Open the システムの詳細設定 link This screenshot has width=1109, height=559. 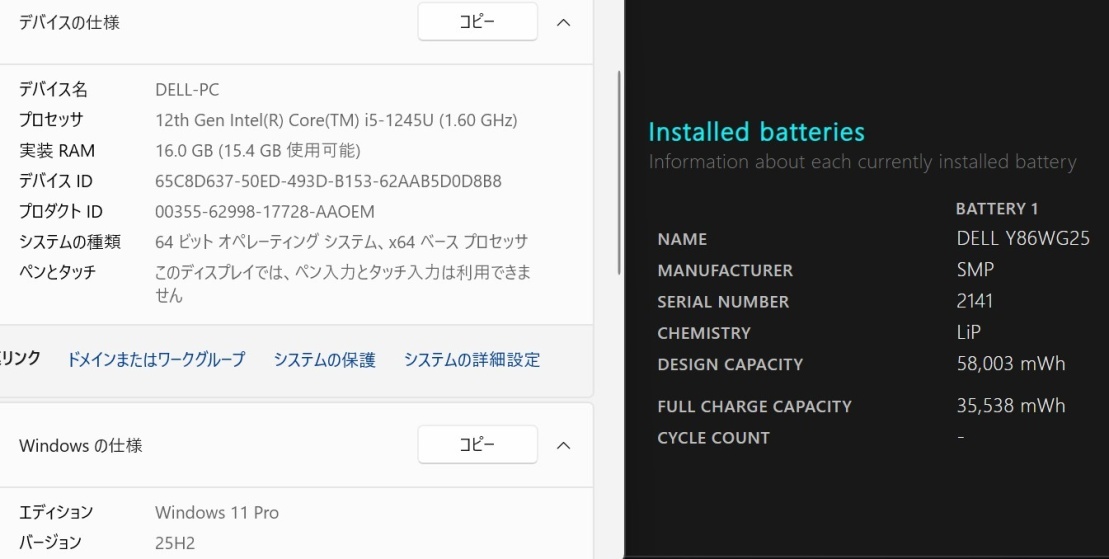pyautogui.click(x=472, y=360)
